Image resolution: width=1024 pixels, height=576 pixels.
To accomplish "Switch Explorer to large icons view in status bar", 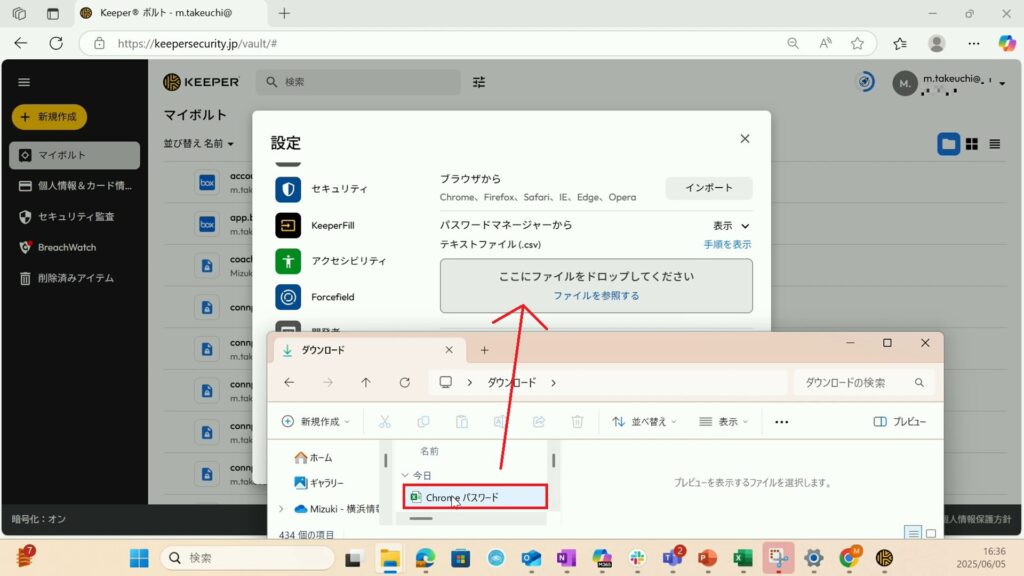I will tap(931, 534).
